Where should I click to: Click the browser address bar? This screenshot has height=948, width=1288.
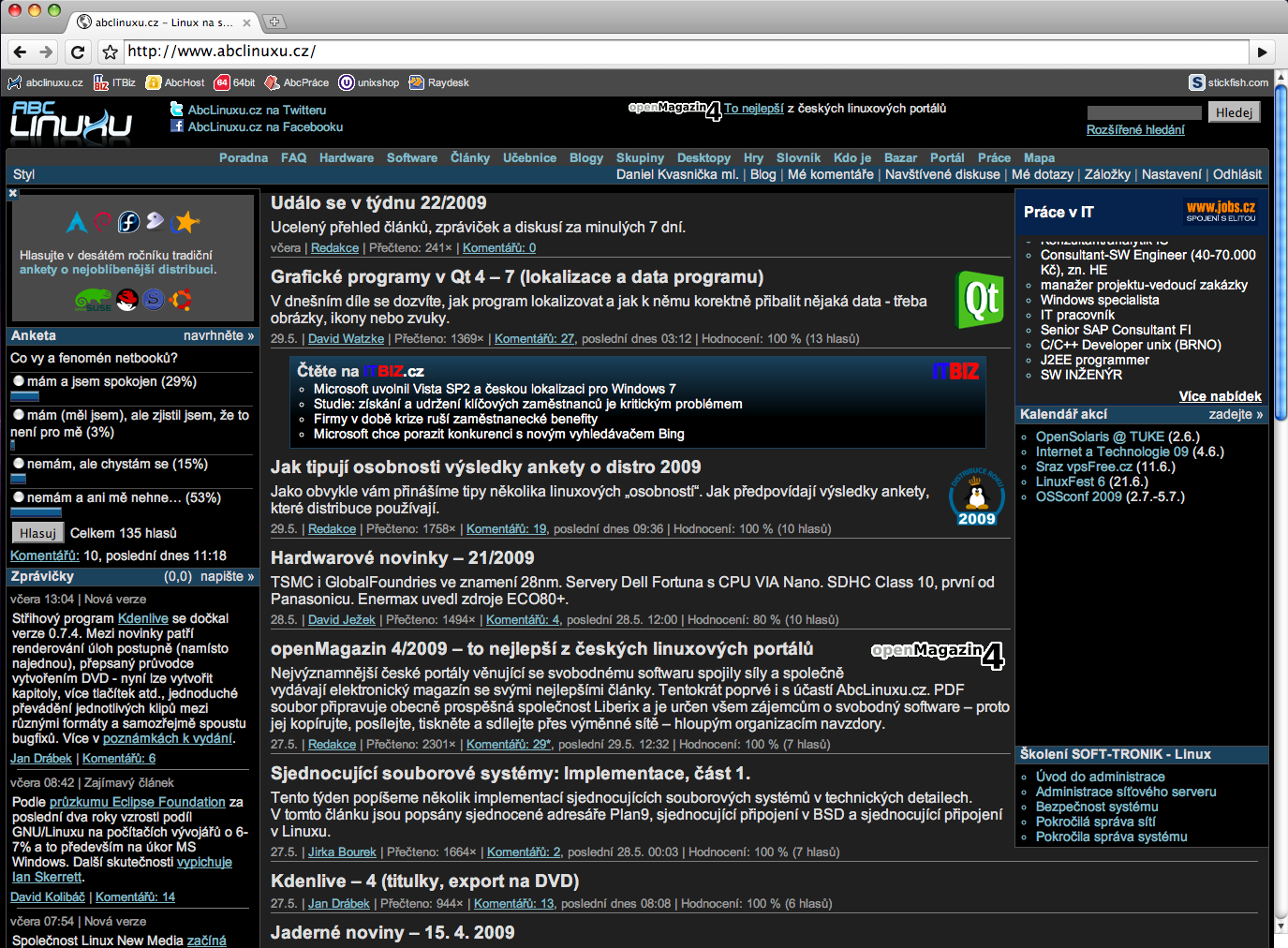tap(686, 52)
